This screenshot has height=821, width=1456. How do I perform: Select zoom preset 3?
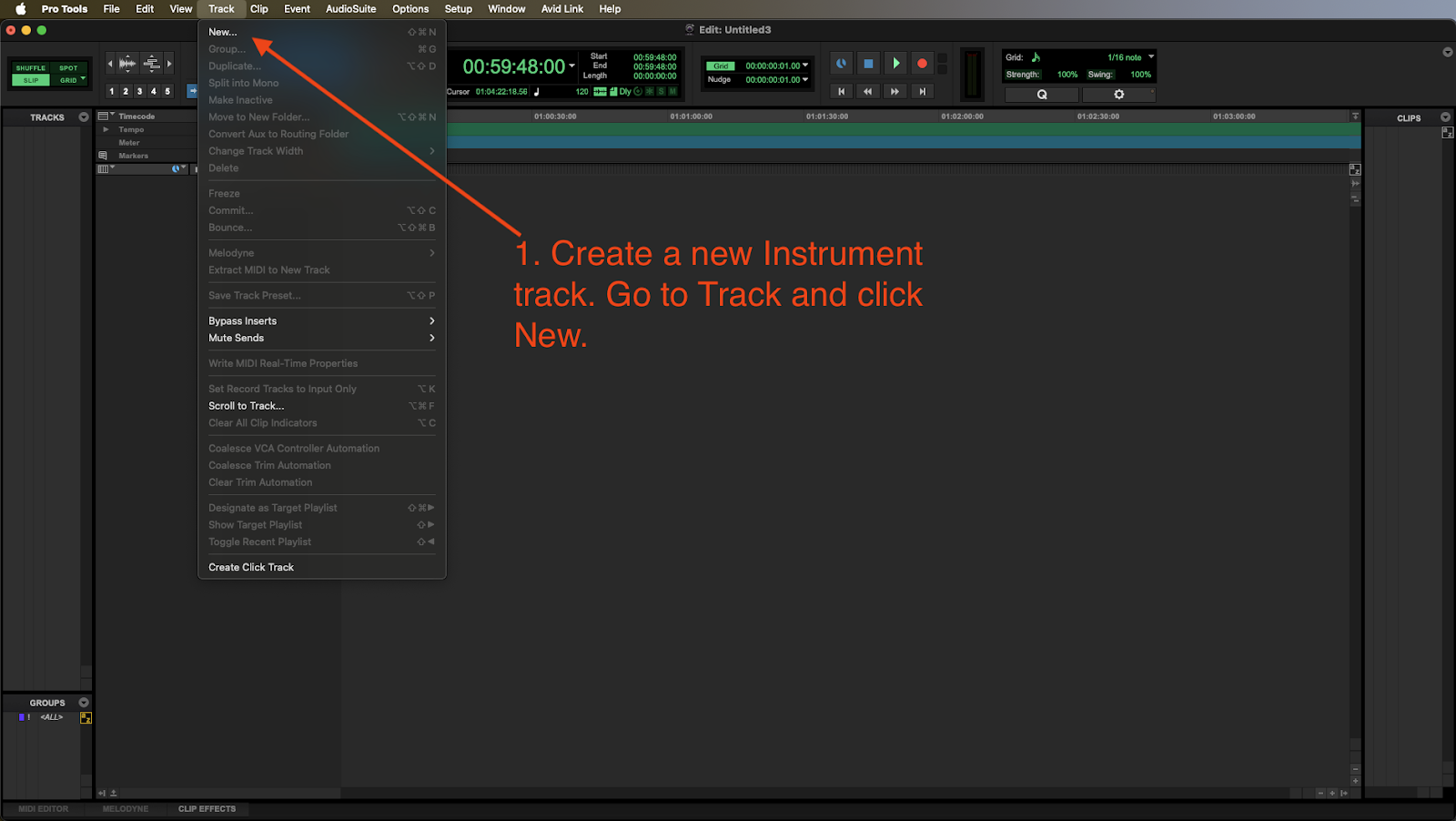coord(139,91)
